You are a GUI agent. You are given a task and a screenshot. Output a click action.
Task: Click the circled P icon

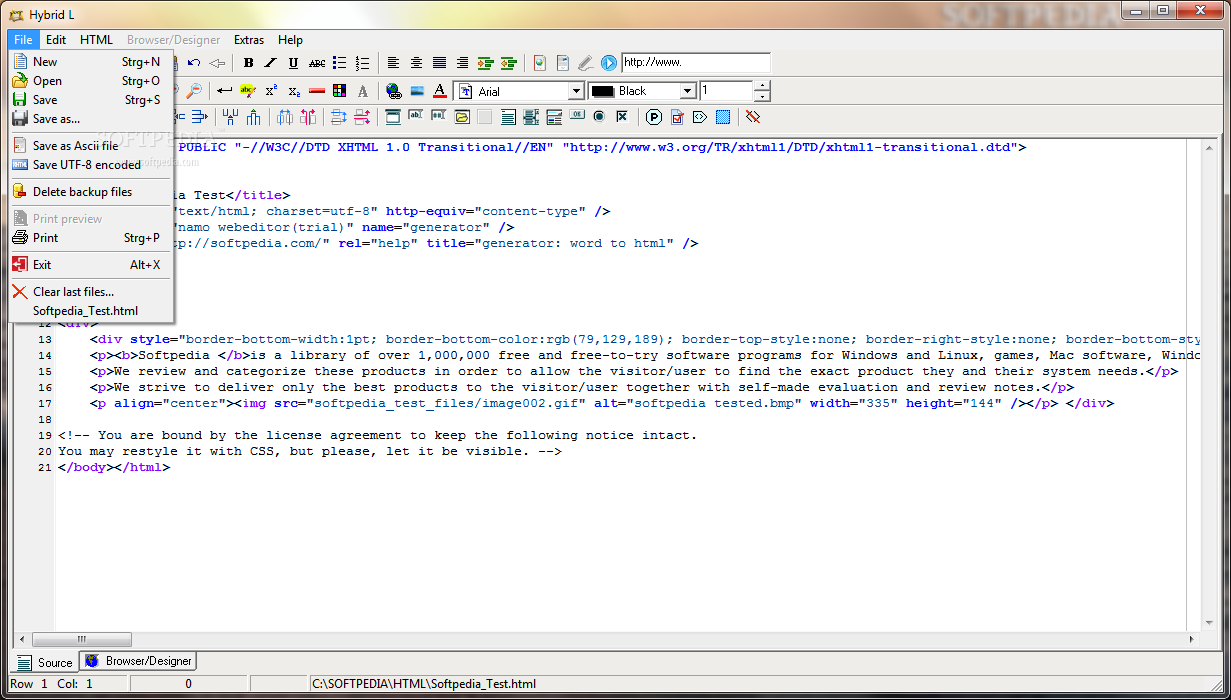654,117
